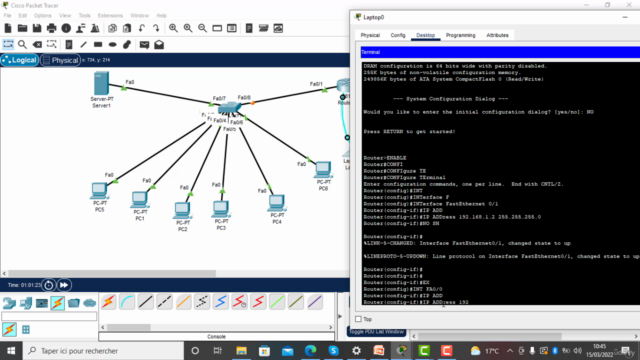This screenshot has height=360, width=640.
Task: Open the Tools menu
Action: [x=84, y=16]
